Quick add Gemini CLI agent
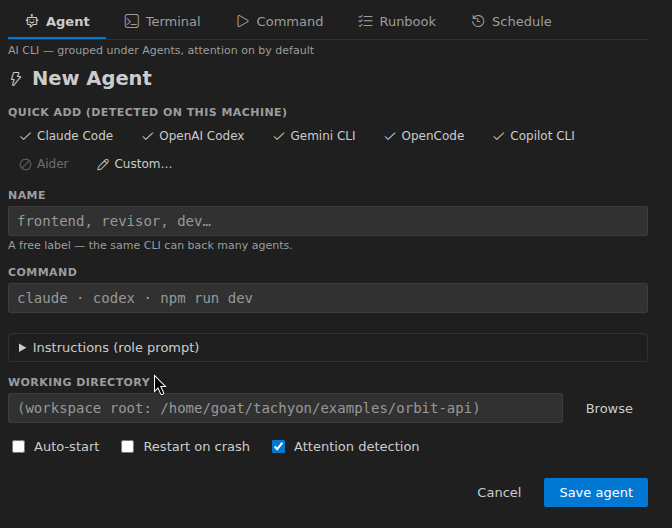672x528 pixels. coord(315,136)
